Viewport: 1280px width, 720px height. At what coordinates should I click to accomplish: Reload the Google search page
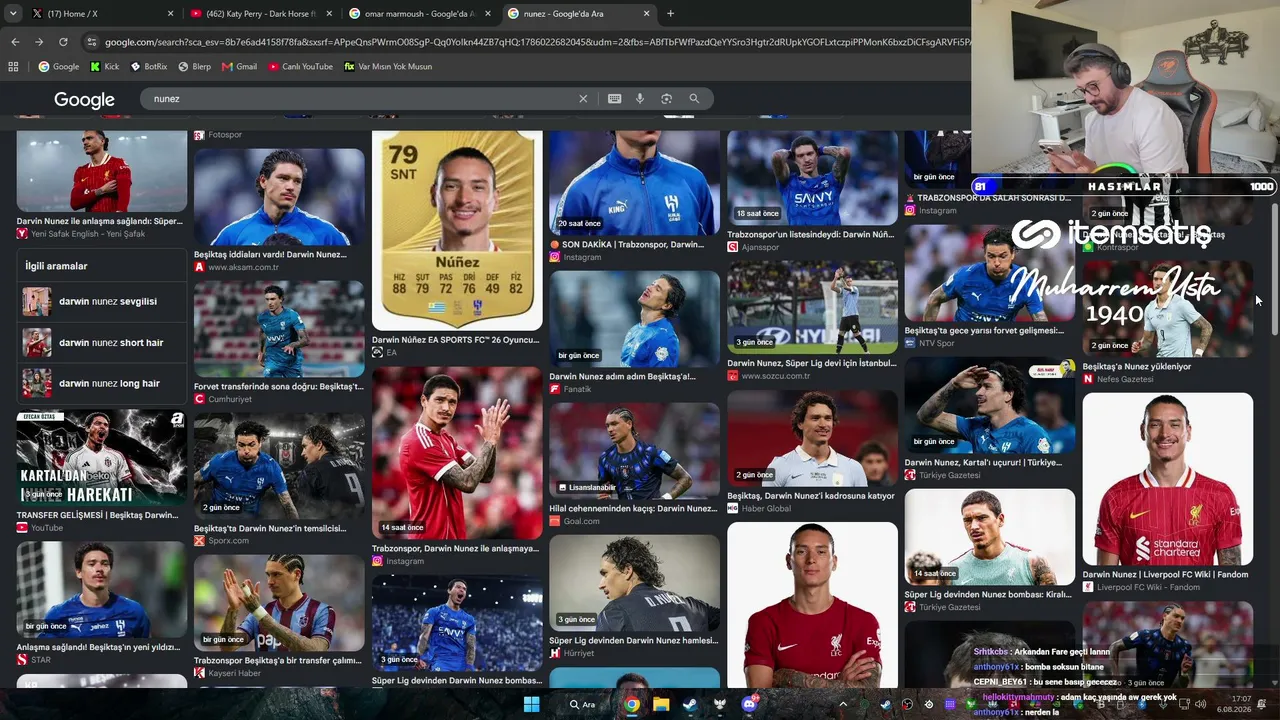coord(63,42)
